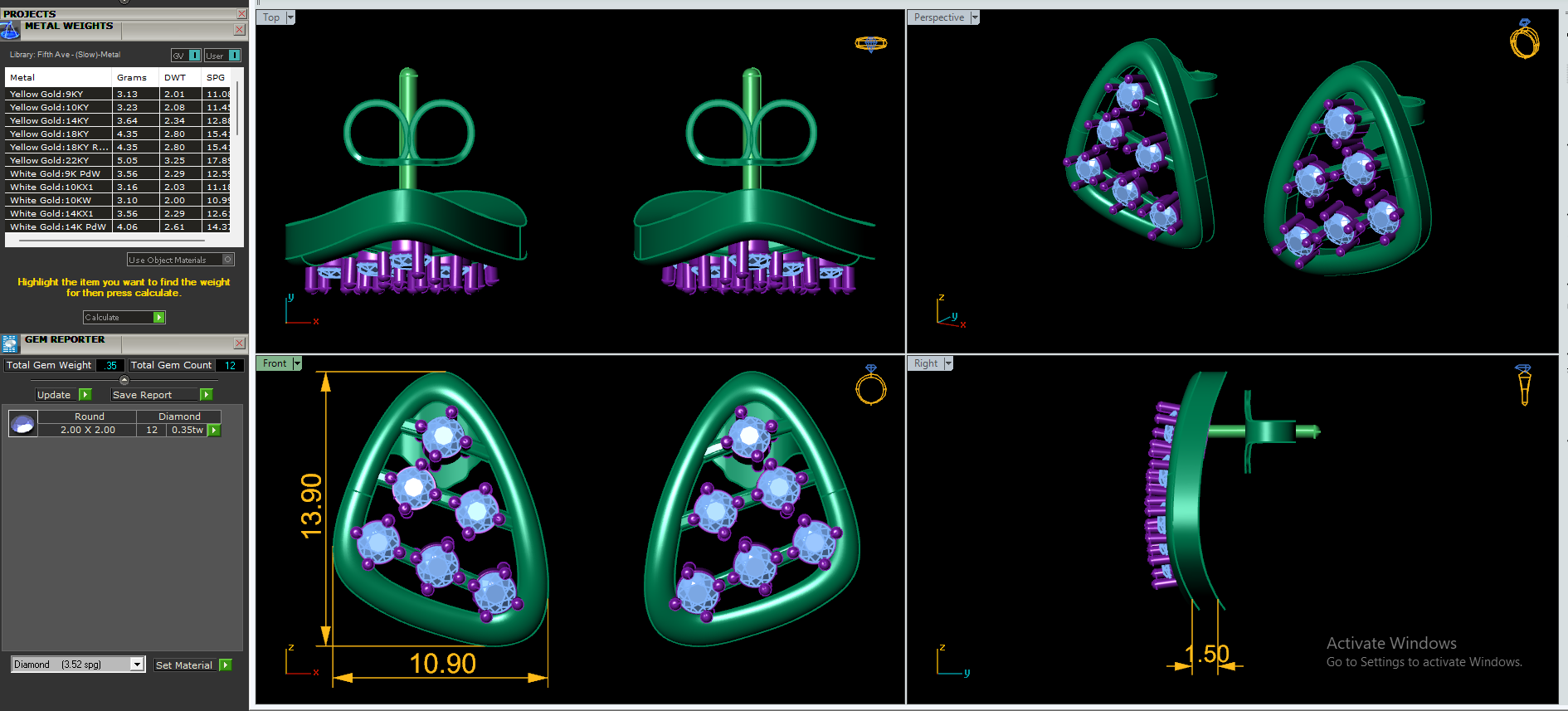Toggle the GV library switch
Screen dimensions: 1568x711
tap(187, 56)
